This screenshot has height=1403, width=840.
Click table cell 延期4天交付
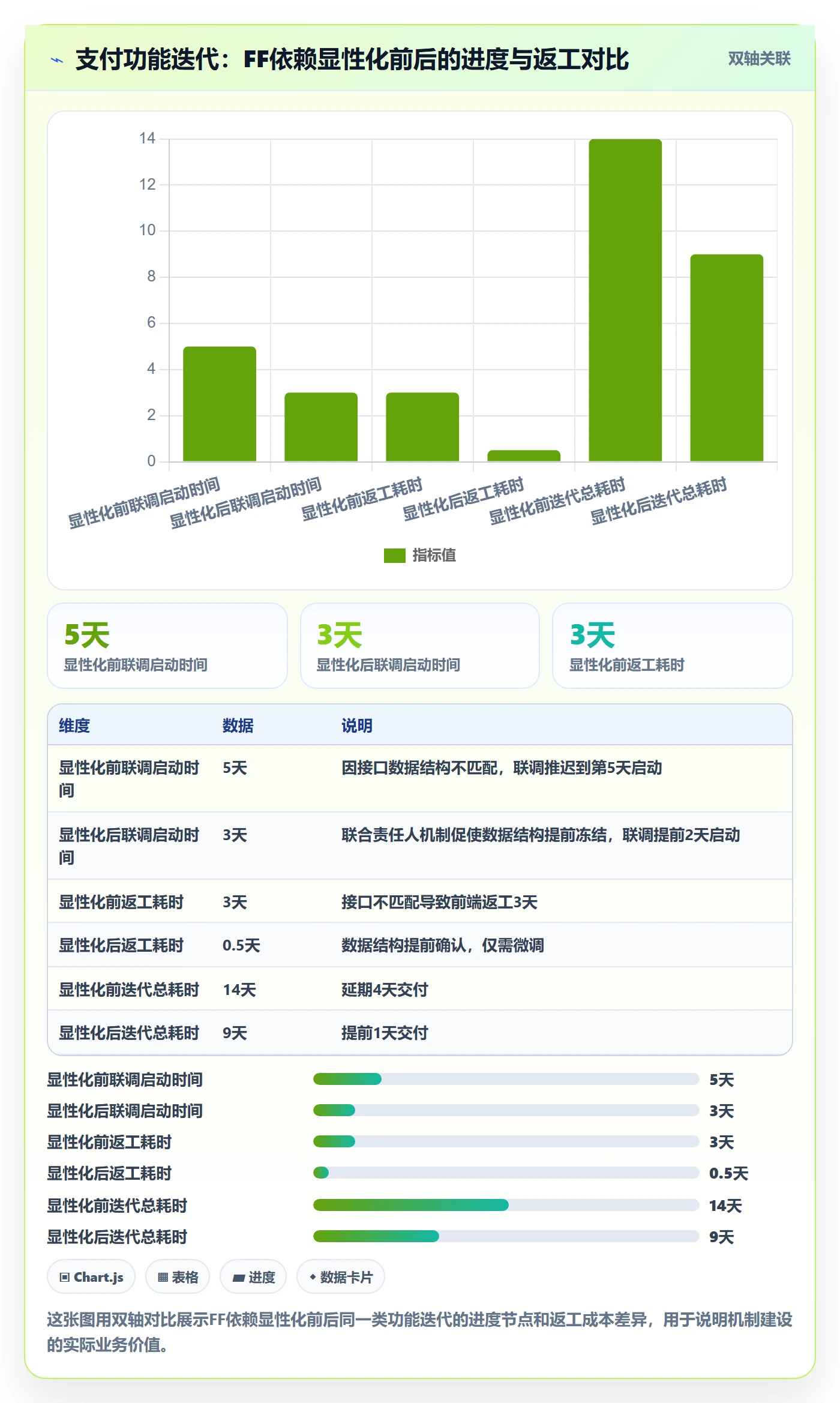point(385,990)
